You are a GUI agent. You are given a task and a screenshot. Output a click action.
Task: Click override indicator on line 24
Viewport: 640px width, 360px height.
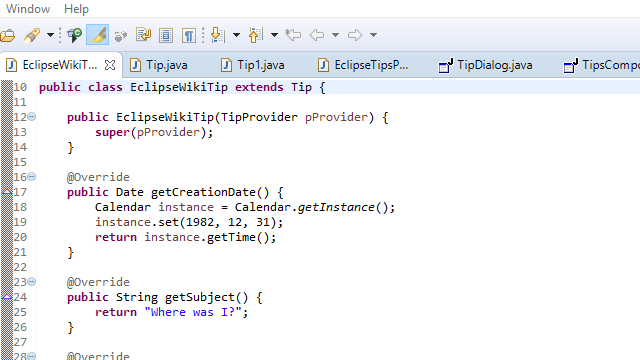(x=7, y=297)
